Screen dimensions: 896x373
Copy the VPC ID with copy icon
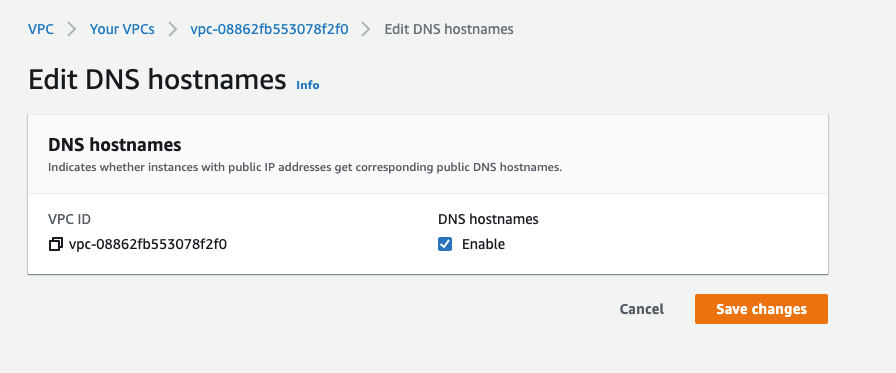click(55, 245)
